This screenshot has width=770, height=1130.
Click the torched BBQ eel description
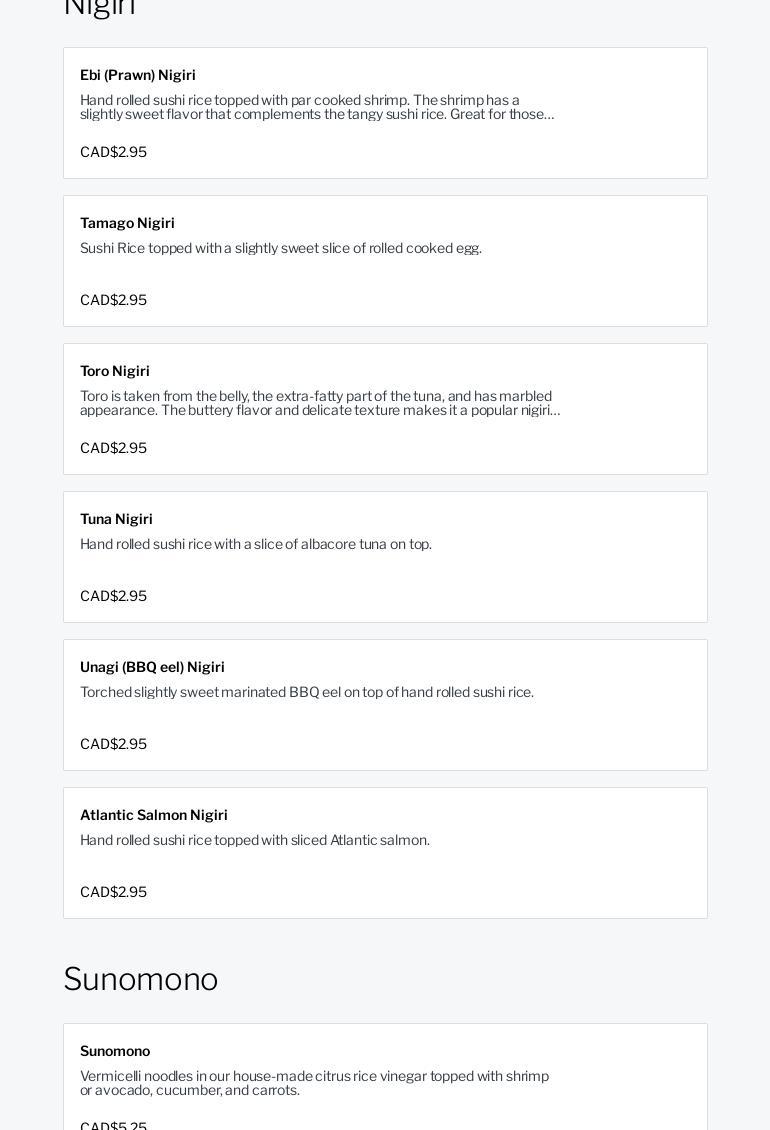pos(307,692)
